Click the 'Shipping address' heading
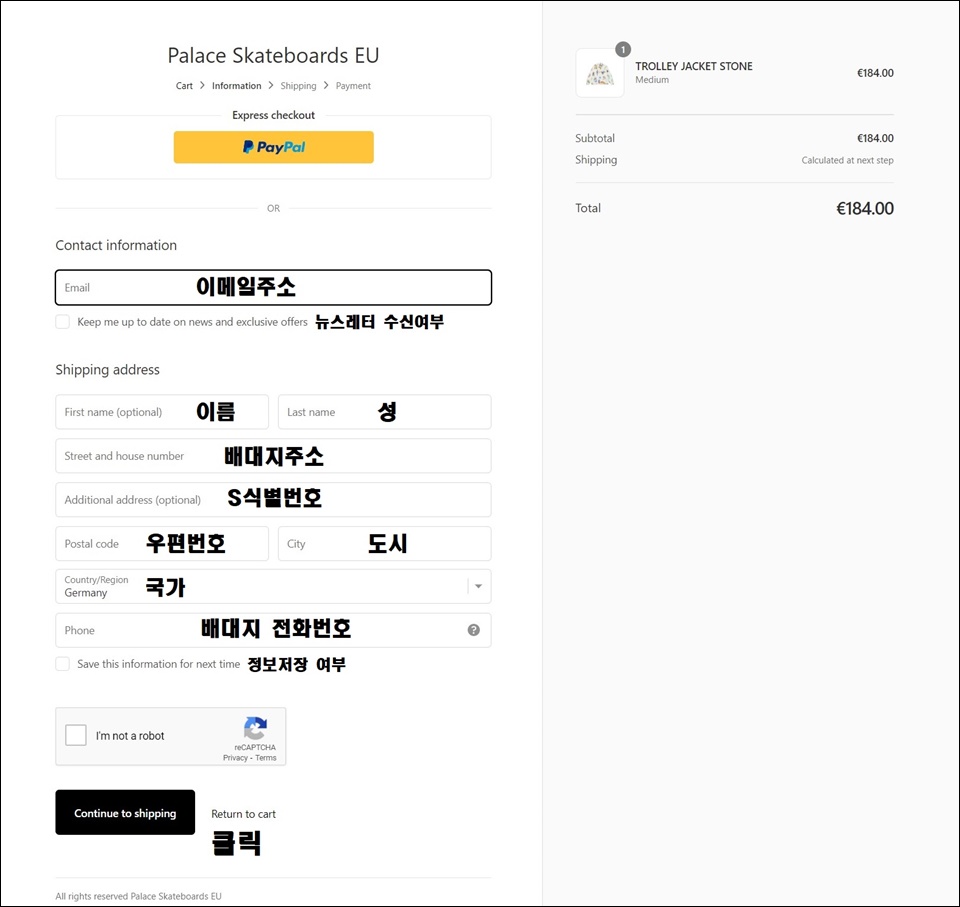 (108, 369)
